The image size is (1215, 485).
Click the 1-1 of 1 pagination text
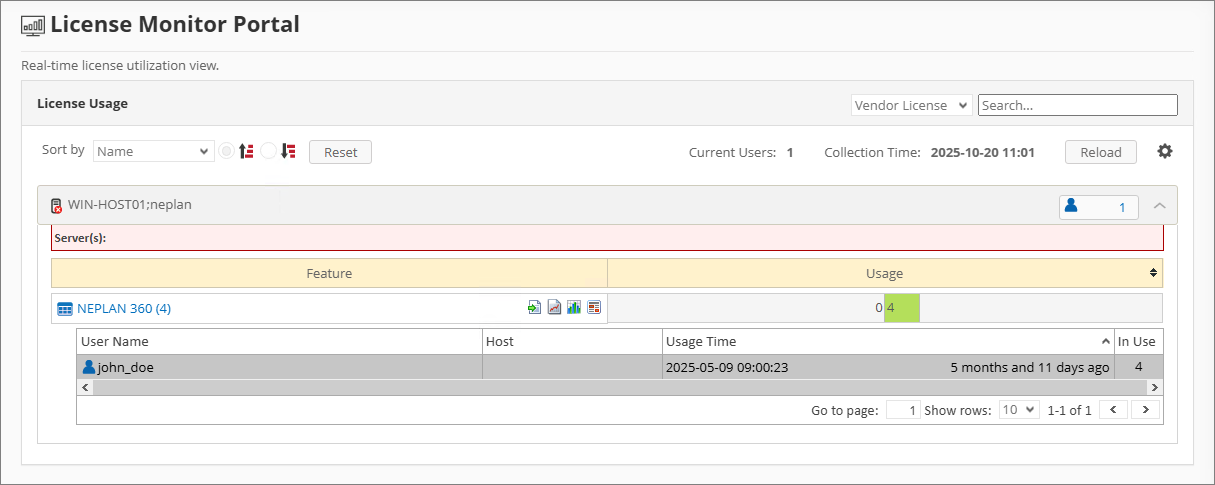tap(1068, 410)
